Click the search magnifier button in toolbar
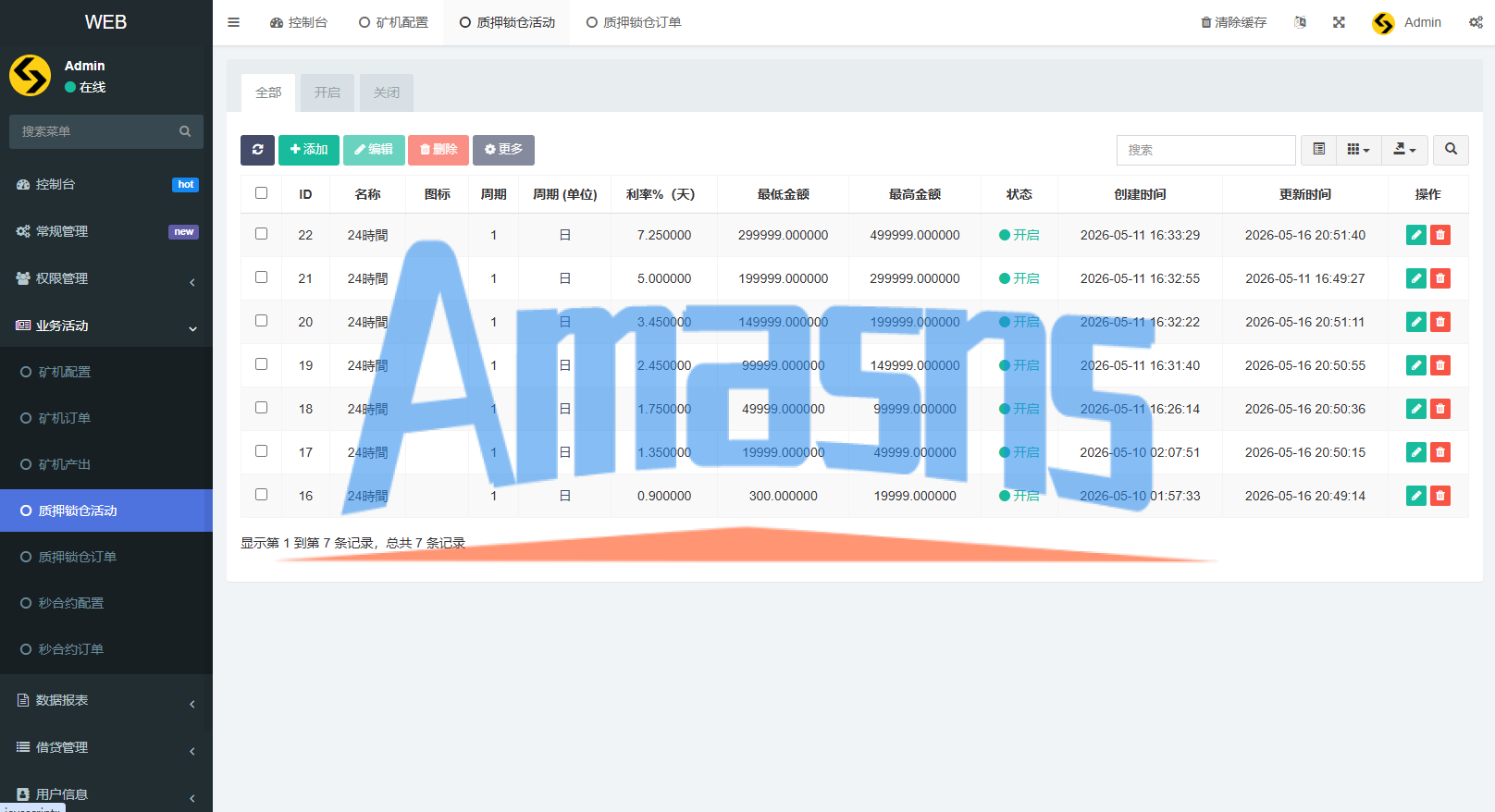Image resolution: width=1495 pixels, height=812 pixels. [1451, 150]
